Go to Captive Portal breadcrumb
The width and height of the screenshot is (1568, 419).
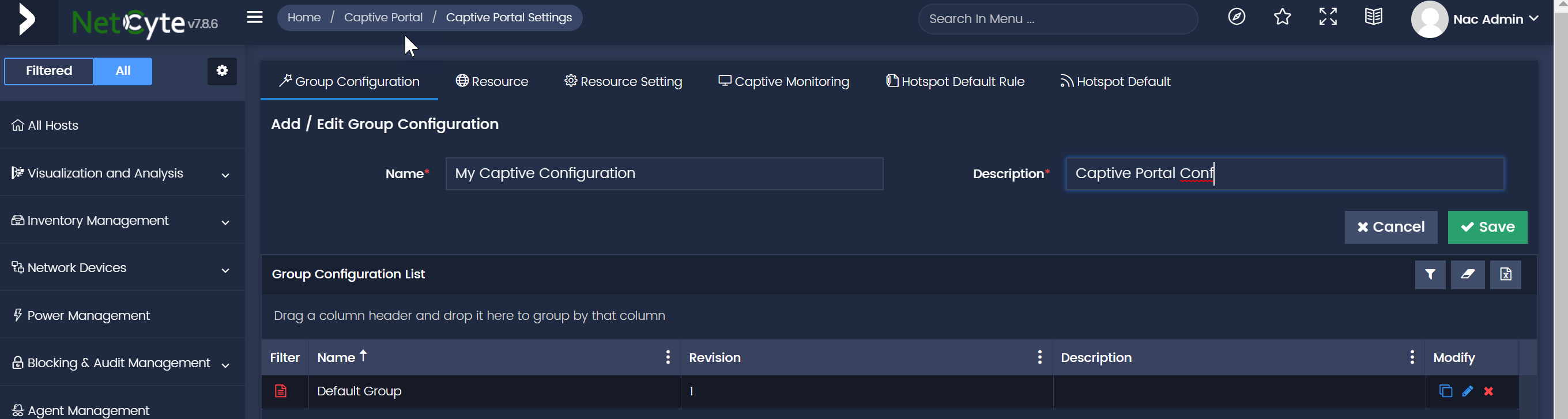pyautogui.click(x=383, y=18)
